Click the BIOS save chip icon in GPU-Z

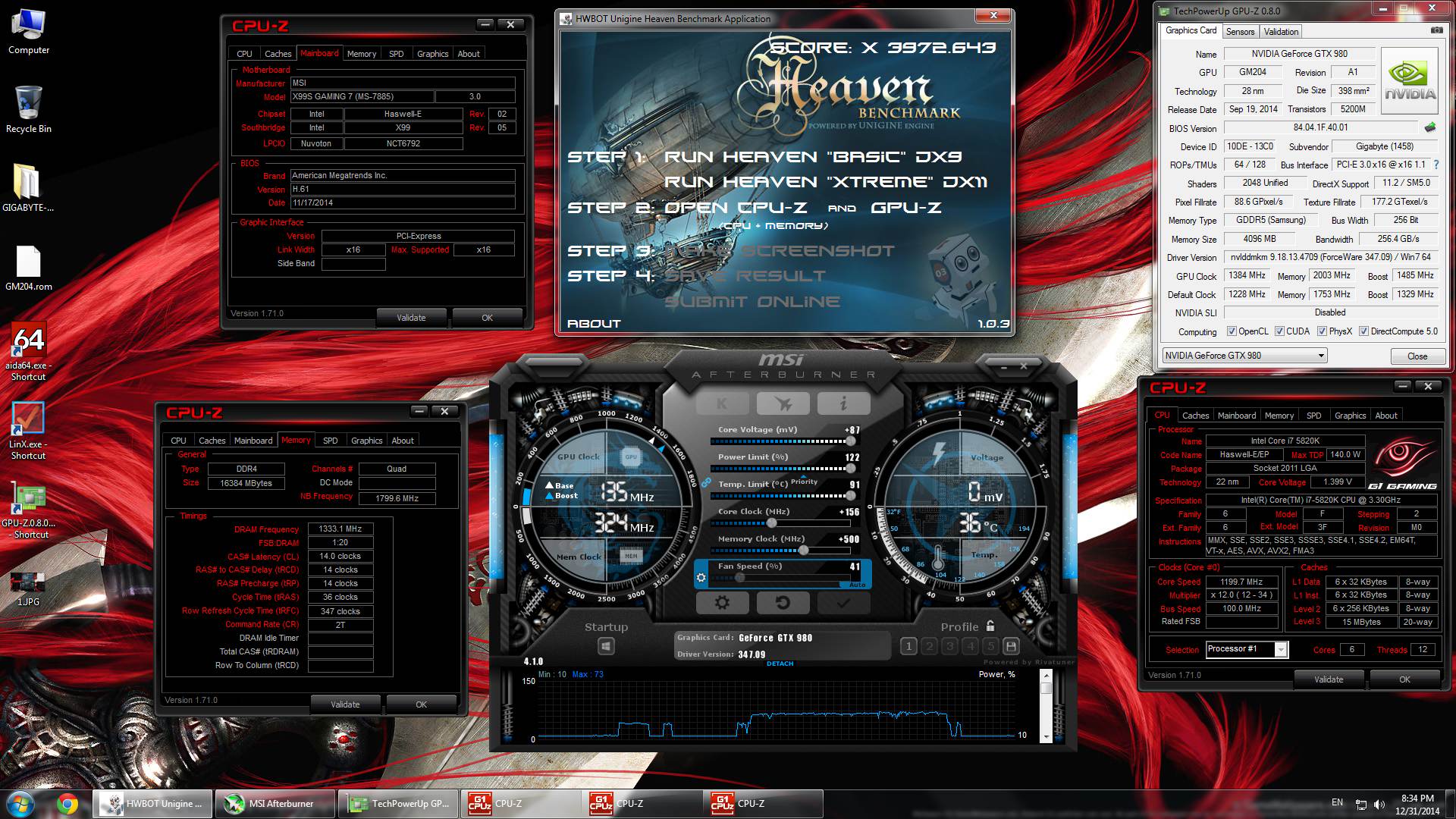coord(1430,127)
